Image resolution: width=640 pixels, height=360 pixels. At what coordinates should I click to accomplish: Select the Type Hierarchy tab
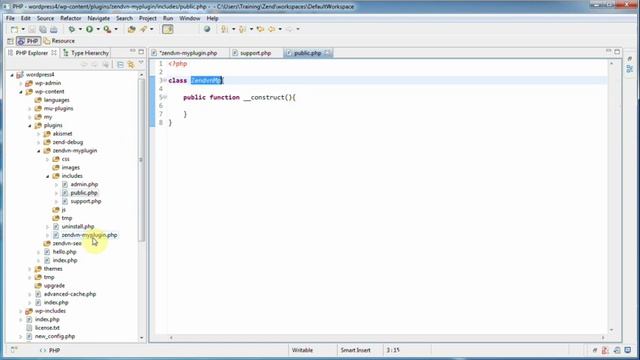tap(86, 53)
